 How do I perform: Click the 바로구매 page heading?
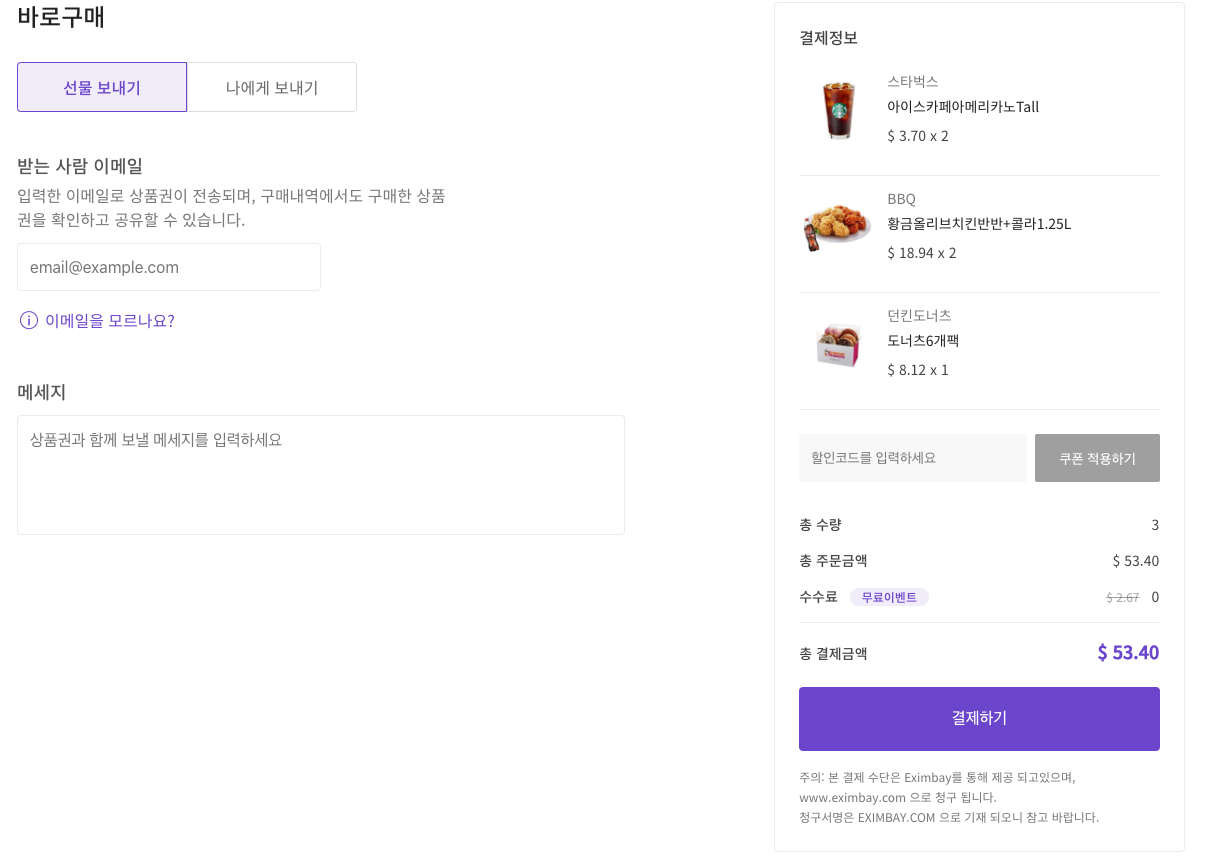point(61,17)
